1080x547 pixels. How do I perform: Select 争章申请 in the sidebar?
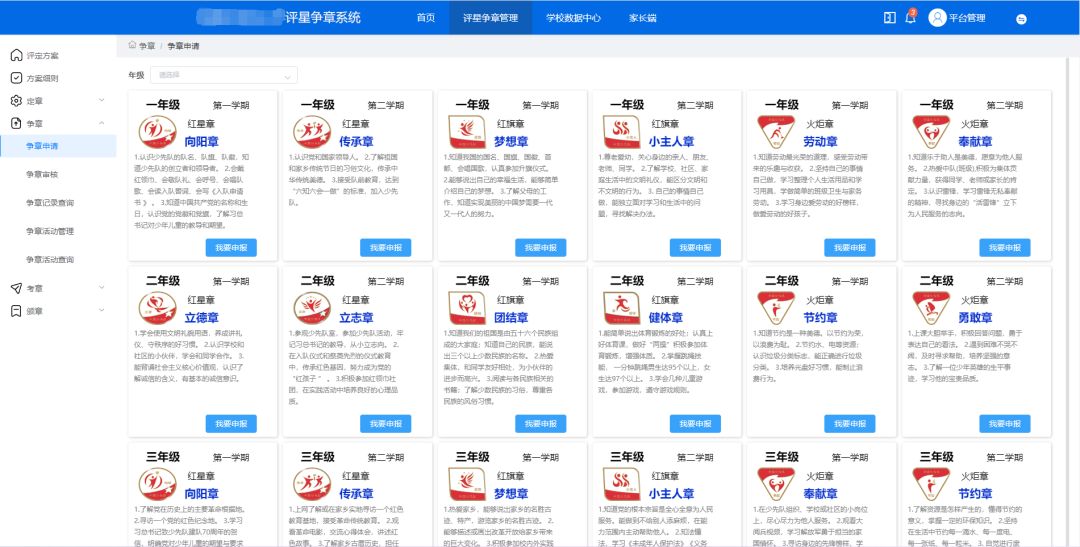pyautogui.click(x=59, y=146)
